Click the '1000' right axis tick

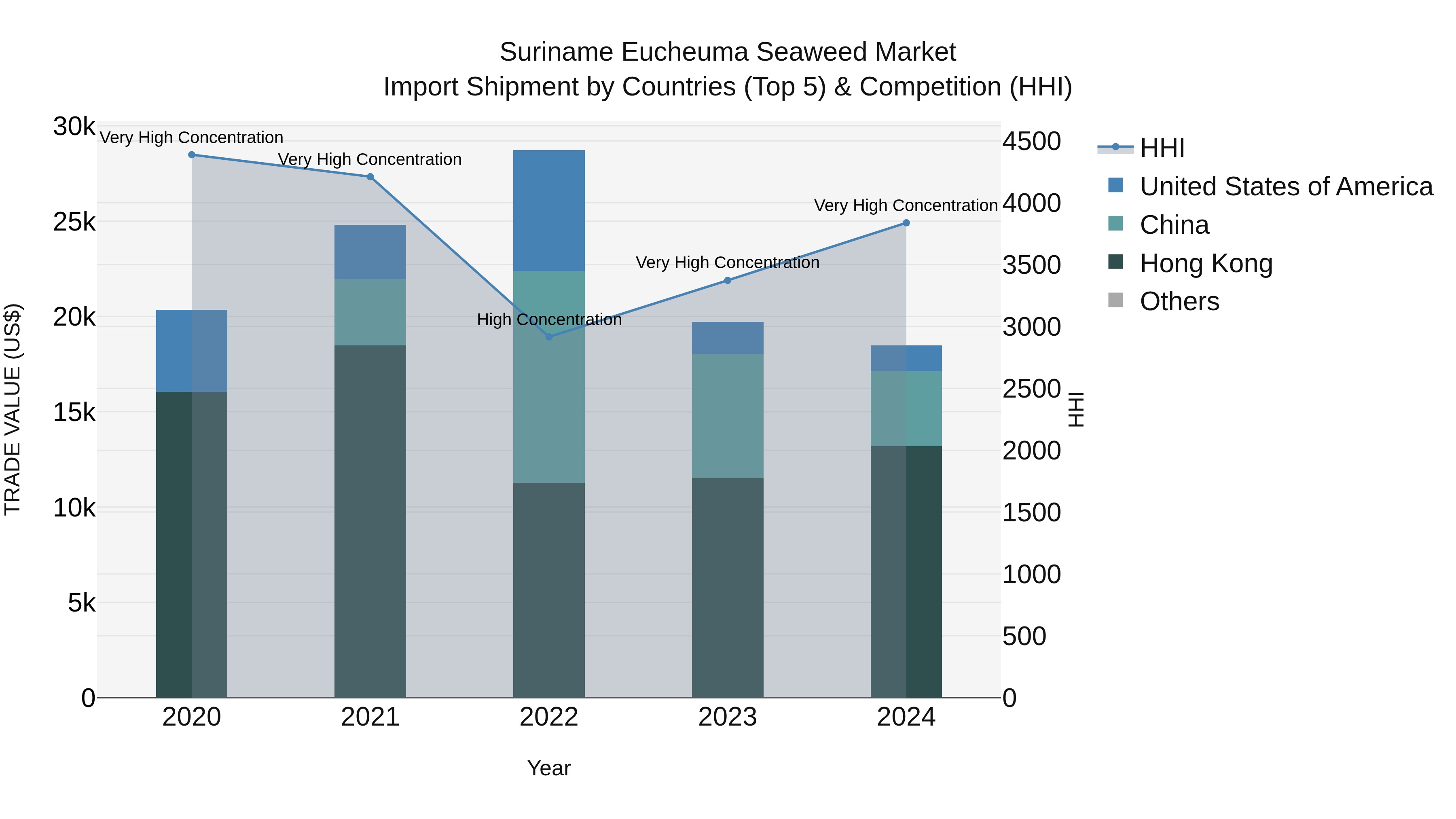click(x=1032, y=575)
